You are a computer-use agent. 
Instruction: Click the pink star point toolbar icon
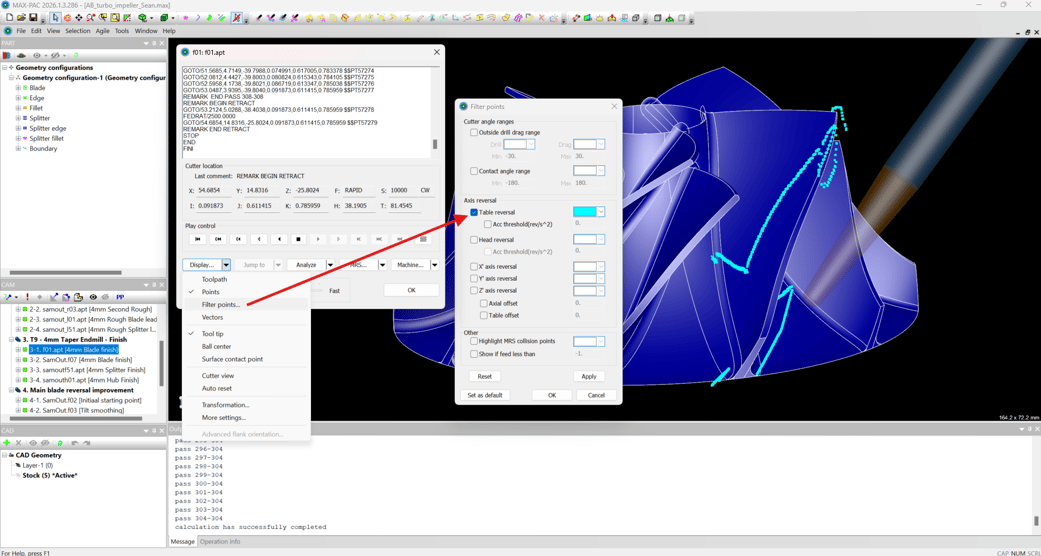coord(185,17)
